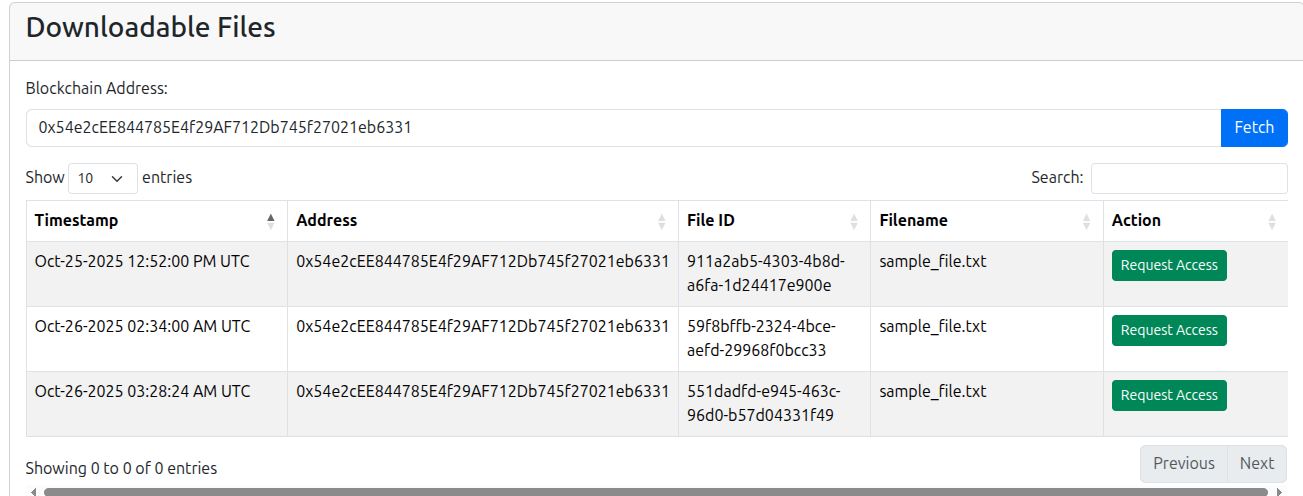The image size is (1303, 496).
Task: Click sample_file.txt in the 02:34:00 AM row
Action: pyautogui.click(x=933, y=327)
